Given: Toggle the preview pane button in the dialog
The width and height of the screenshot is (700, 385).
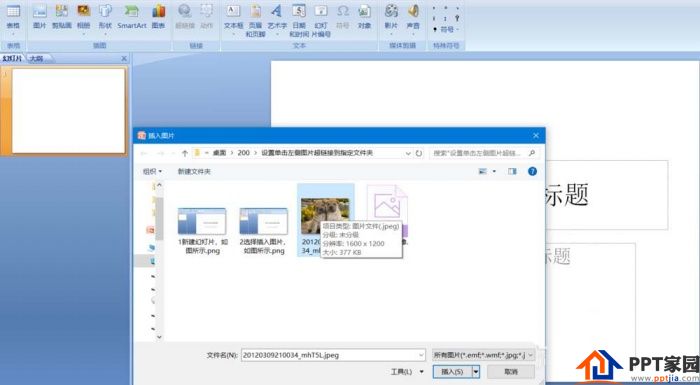Looking at the screenshot, I should (x=512, y=171).
